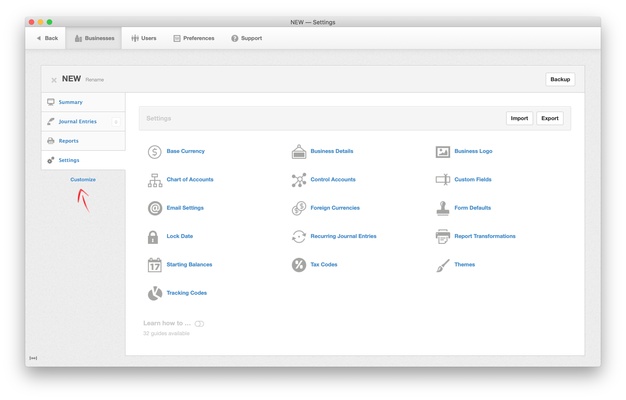The width and height of the screenshot is (626, 400).
Task: Select Summary in the sidebar
Action: [83, 102]
